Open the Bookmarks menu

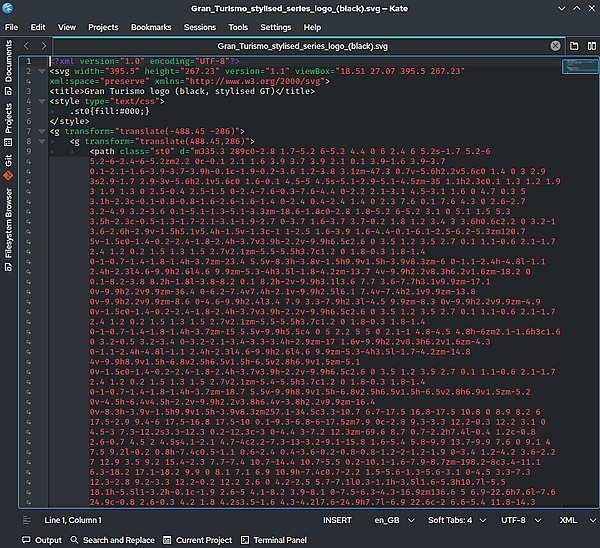151,27
